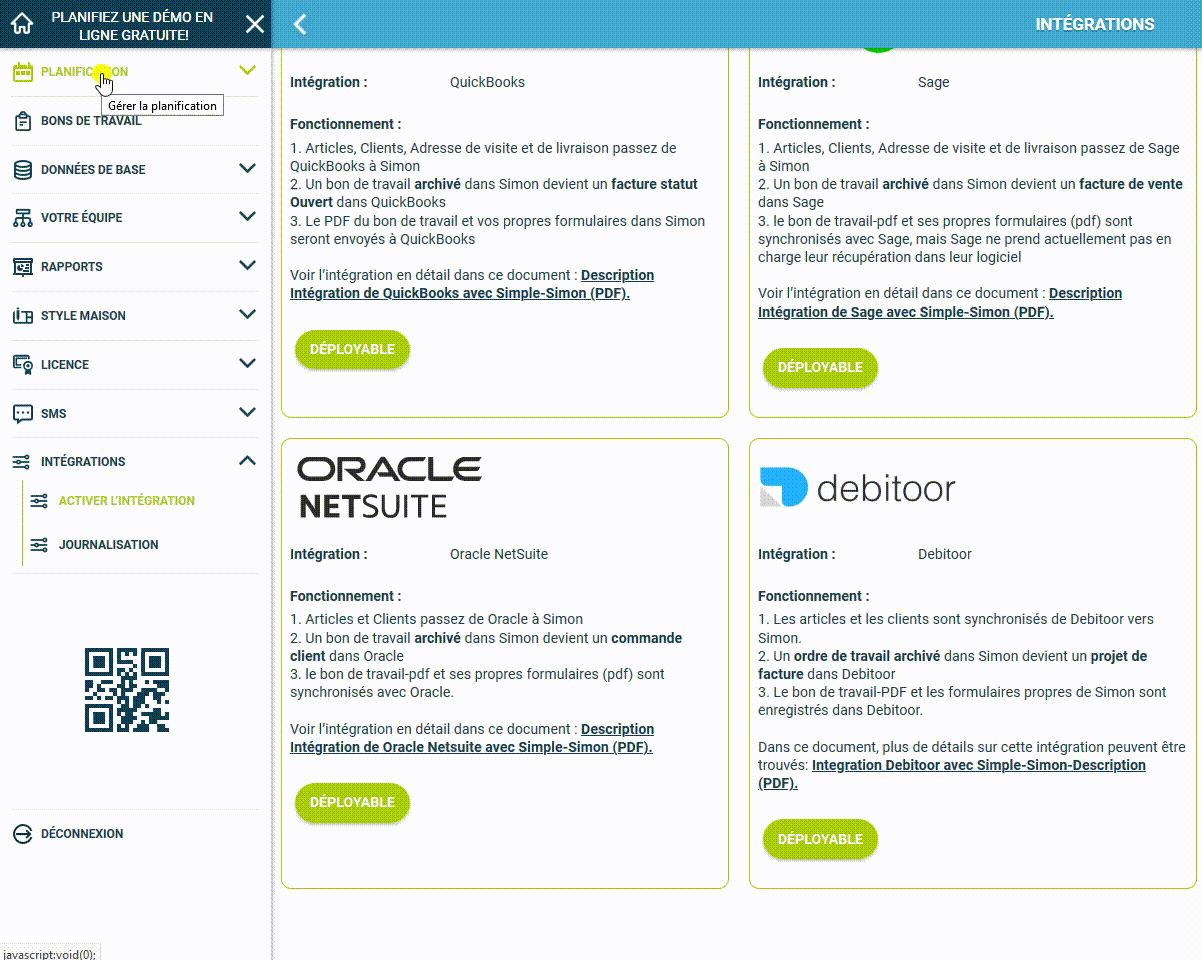Image resolution: width=1202 pixels, height=960 pixels.
Task: Close the free demo banner
Action: (255, 24)
